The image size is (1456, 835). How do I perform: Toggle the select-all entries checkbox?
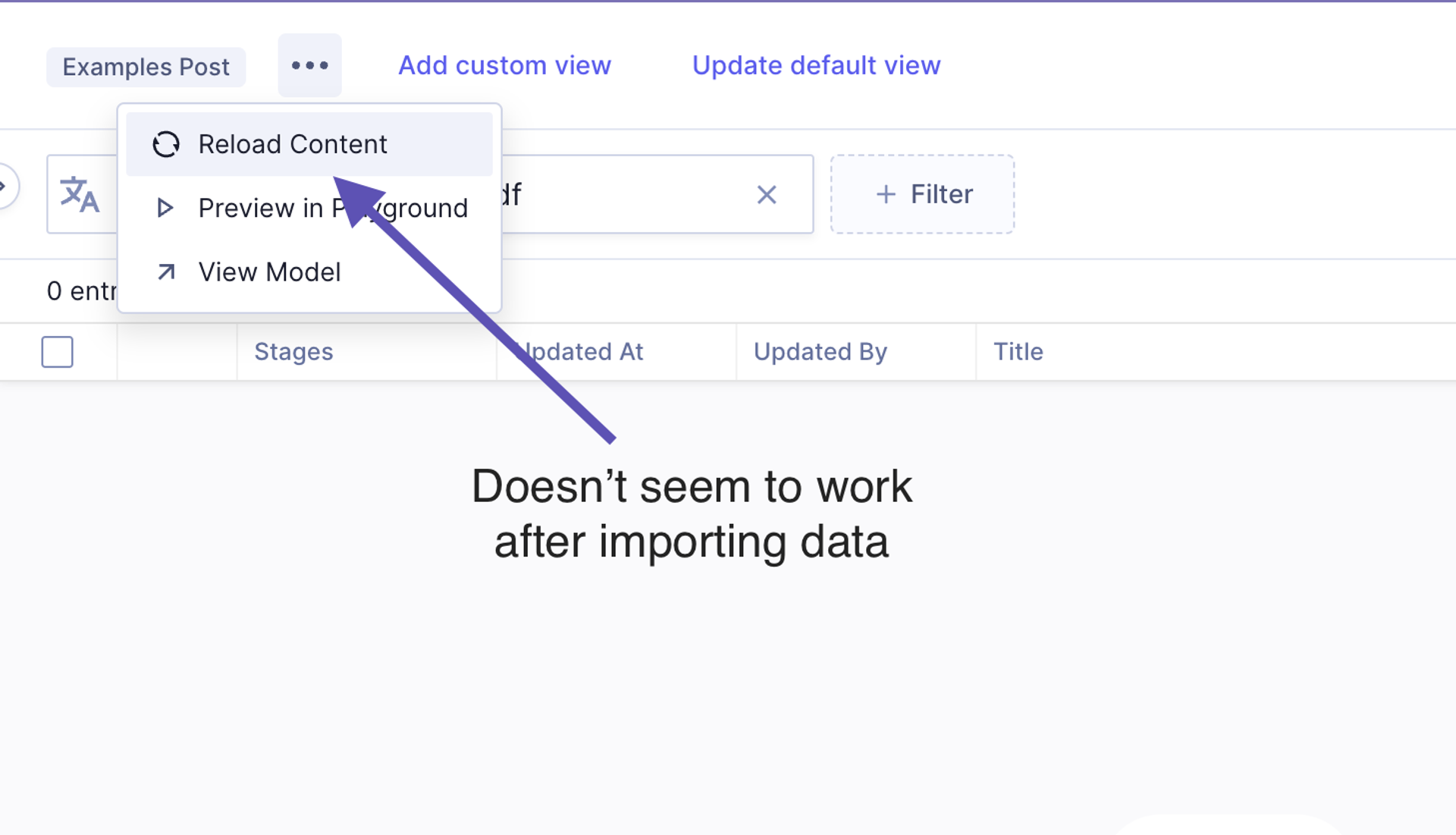click(58, 352)
